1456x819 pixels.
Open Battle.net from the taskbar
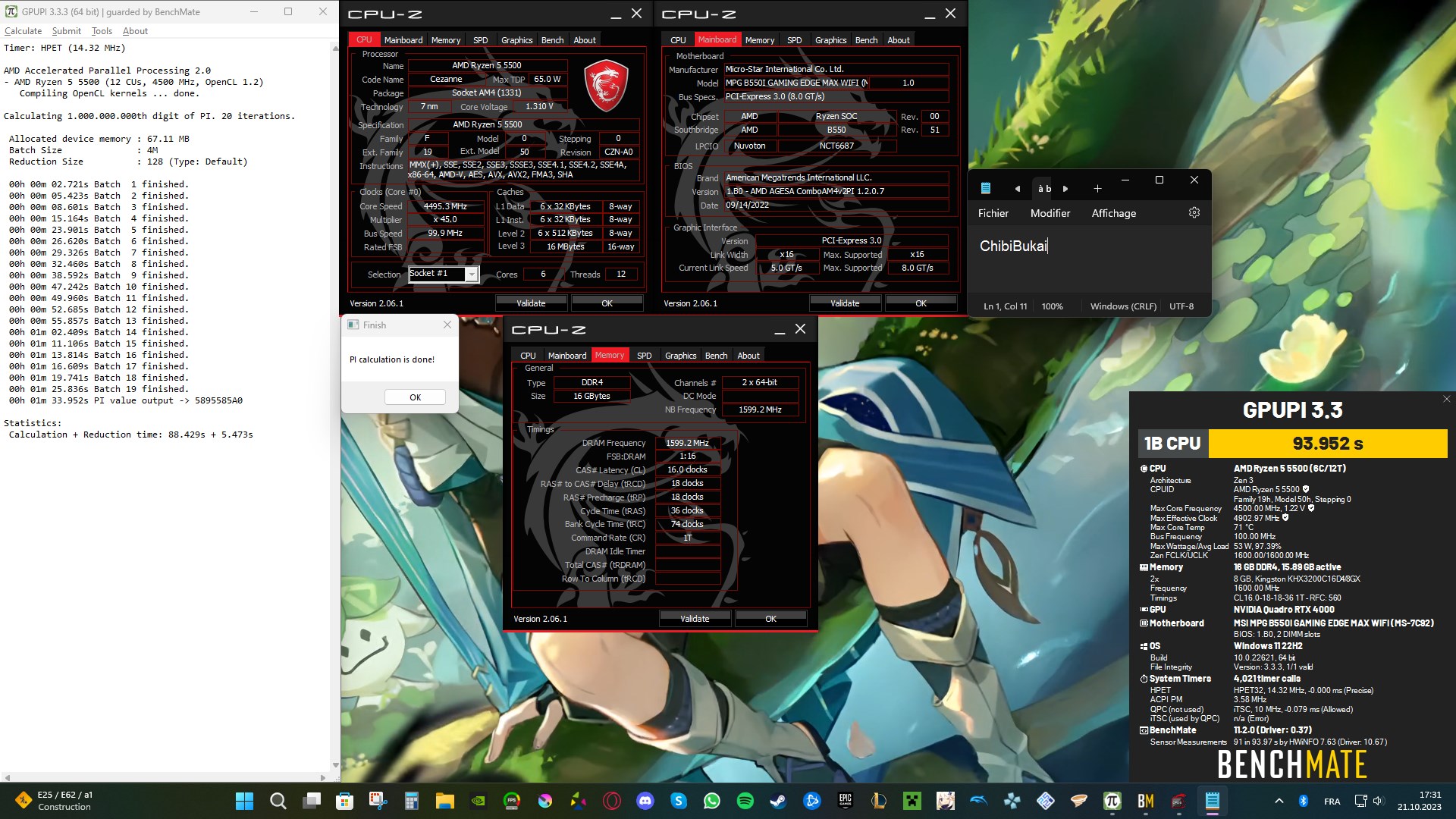click(811, 801)
